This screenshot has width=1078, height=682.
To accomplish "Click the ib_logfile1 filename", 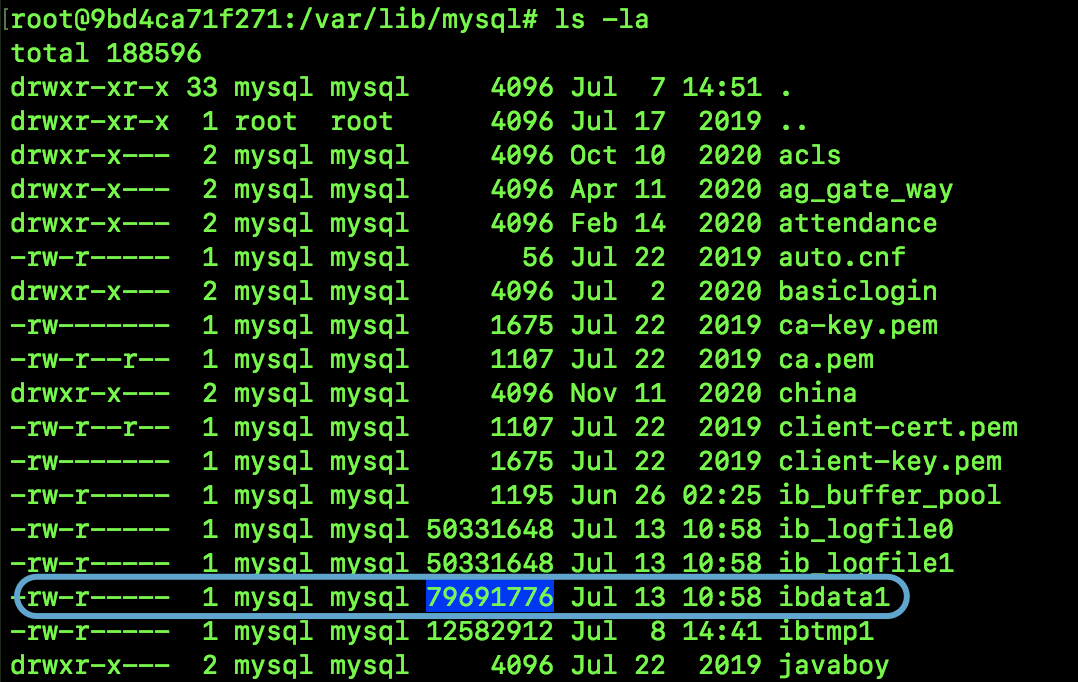I will [x=866, y=563].
